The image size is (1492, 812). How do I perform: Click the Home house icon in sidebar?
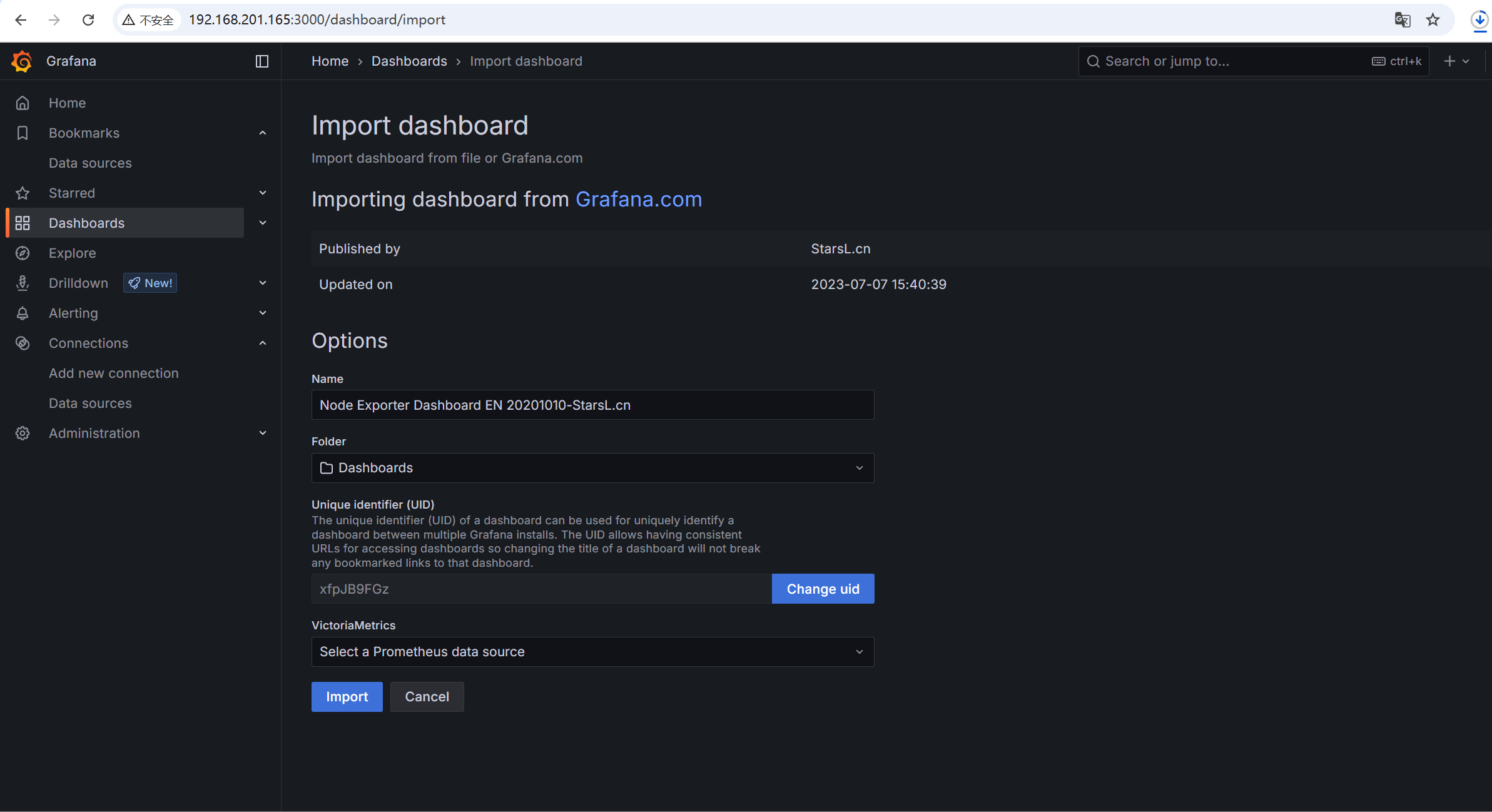[x=23, y=103]
